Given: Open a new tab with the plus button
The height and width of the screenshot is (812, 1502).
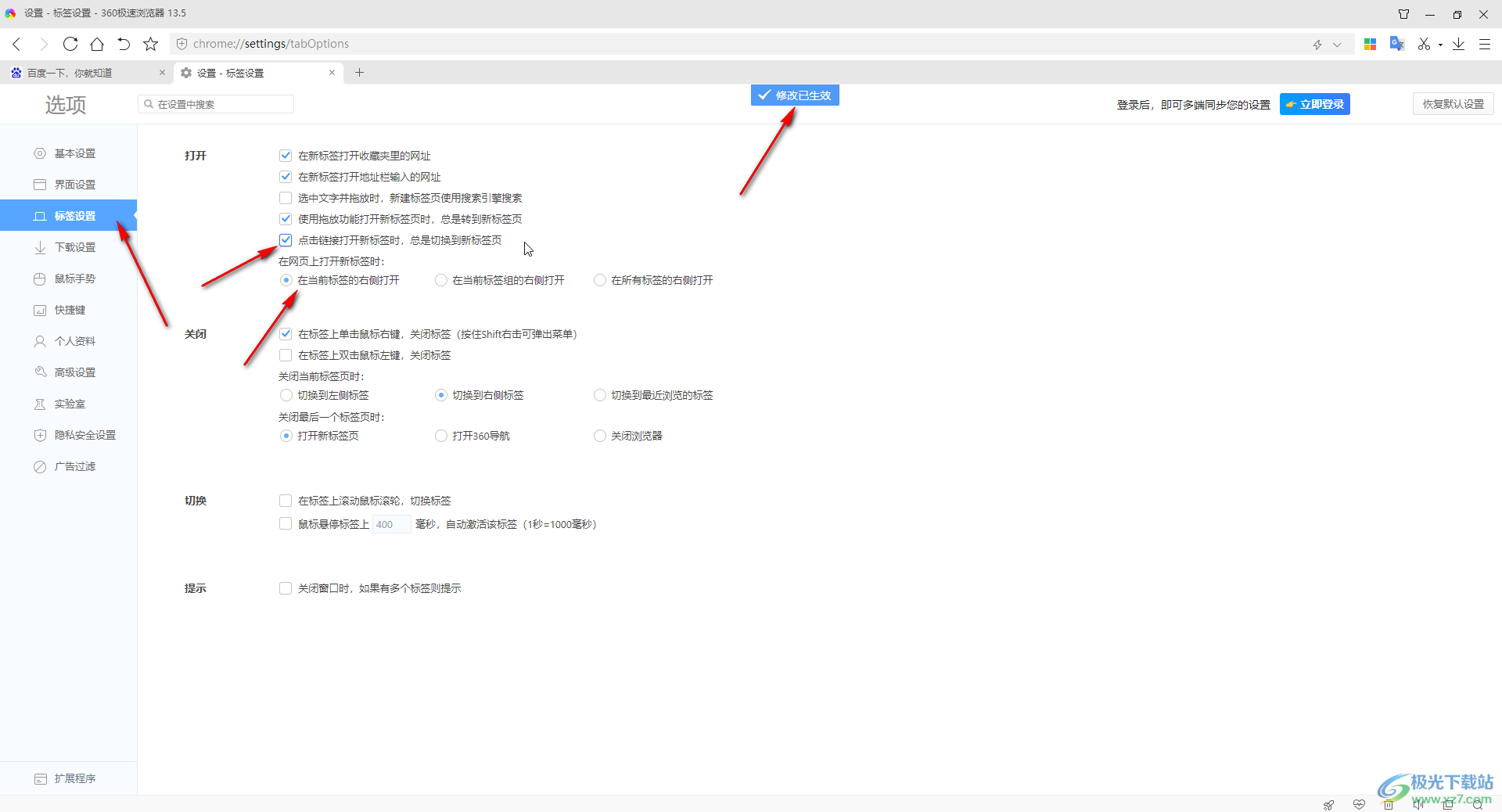Looking at the screenshot, I should [x=360, y=73].
